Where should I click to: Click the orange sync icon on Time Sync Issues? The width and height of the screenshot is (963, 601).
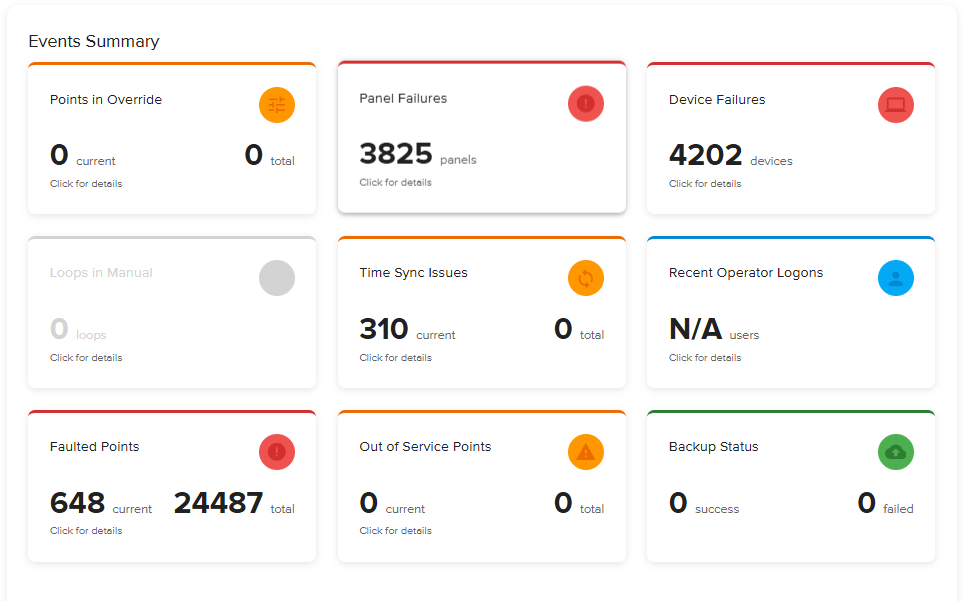coord(586,278)
